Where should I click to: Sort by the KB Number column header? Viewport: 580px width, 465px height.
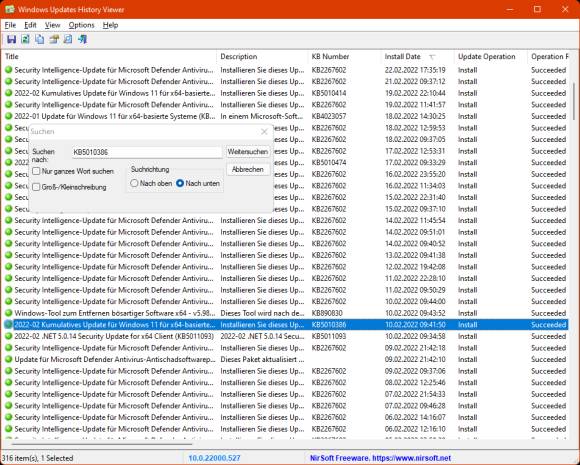[x=344, y=57]
